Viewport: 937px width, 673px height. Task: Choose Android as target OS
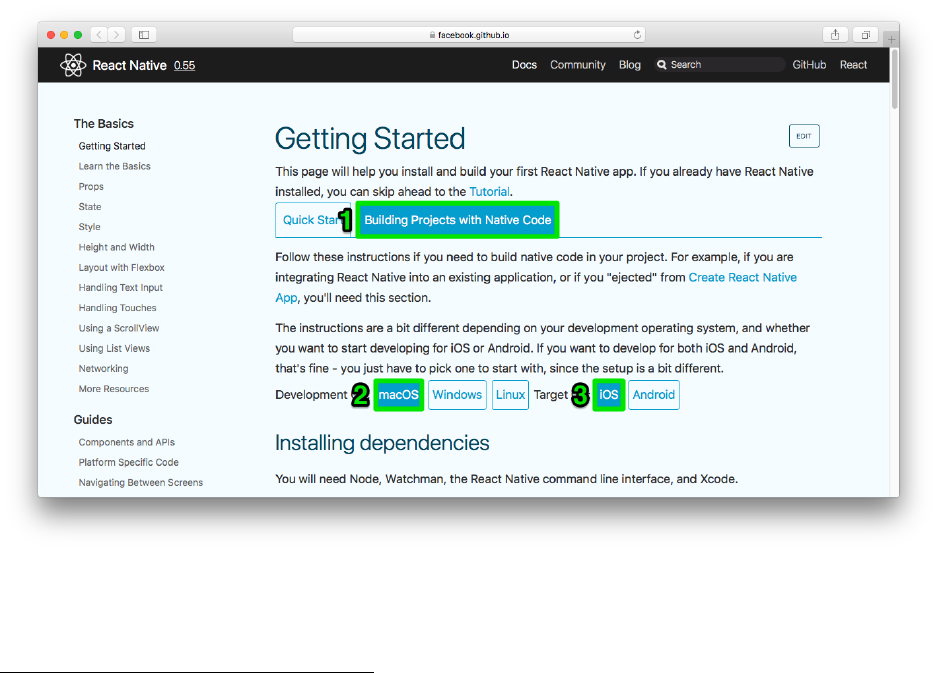(654, 394)
